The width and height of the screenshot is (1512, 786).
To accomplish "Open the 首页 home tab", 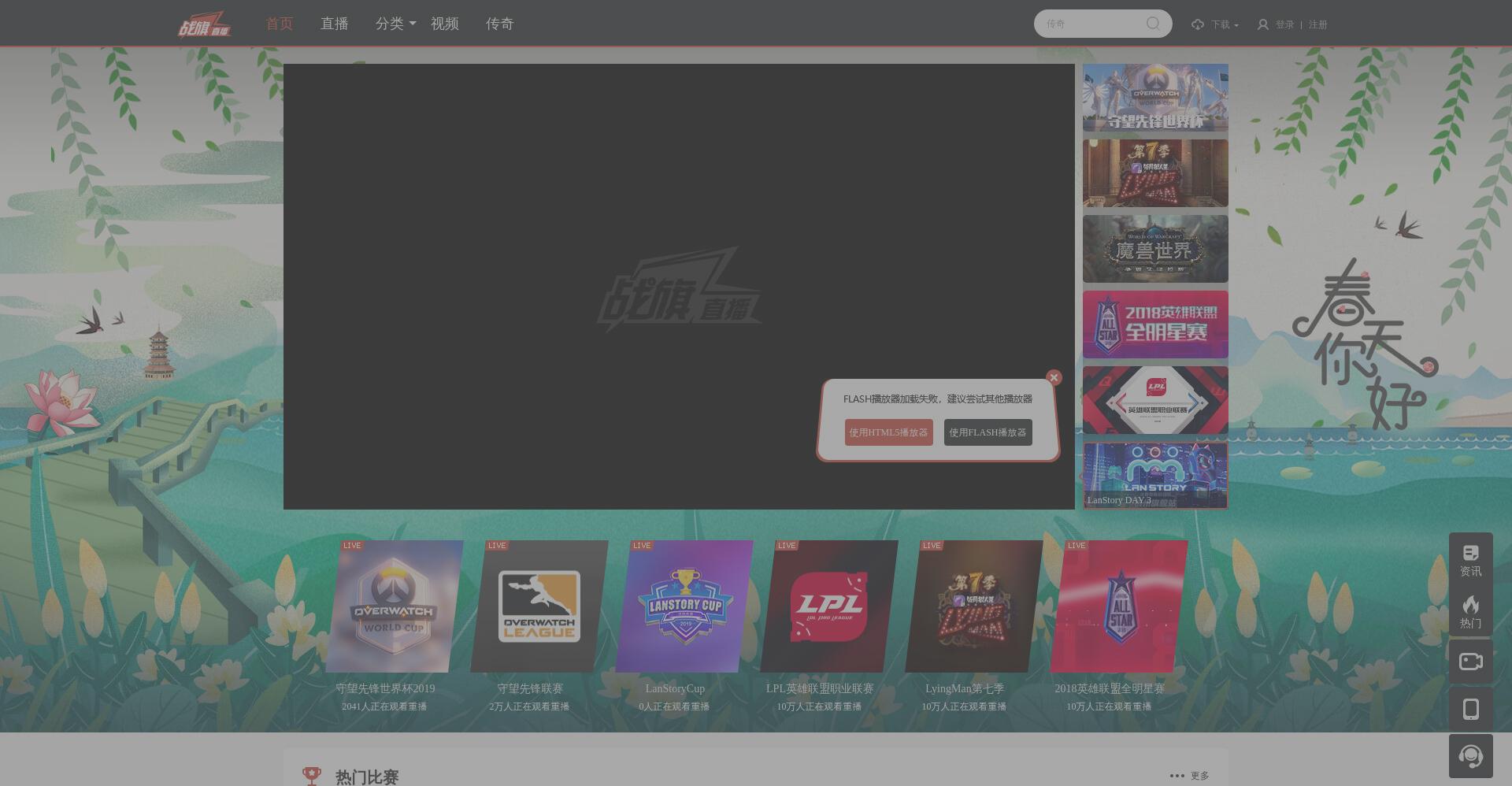I will (x=279, y=24).
